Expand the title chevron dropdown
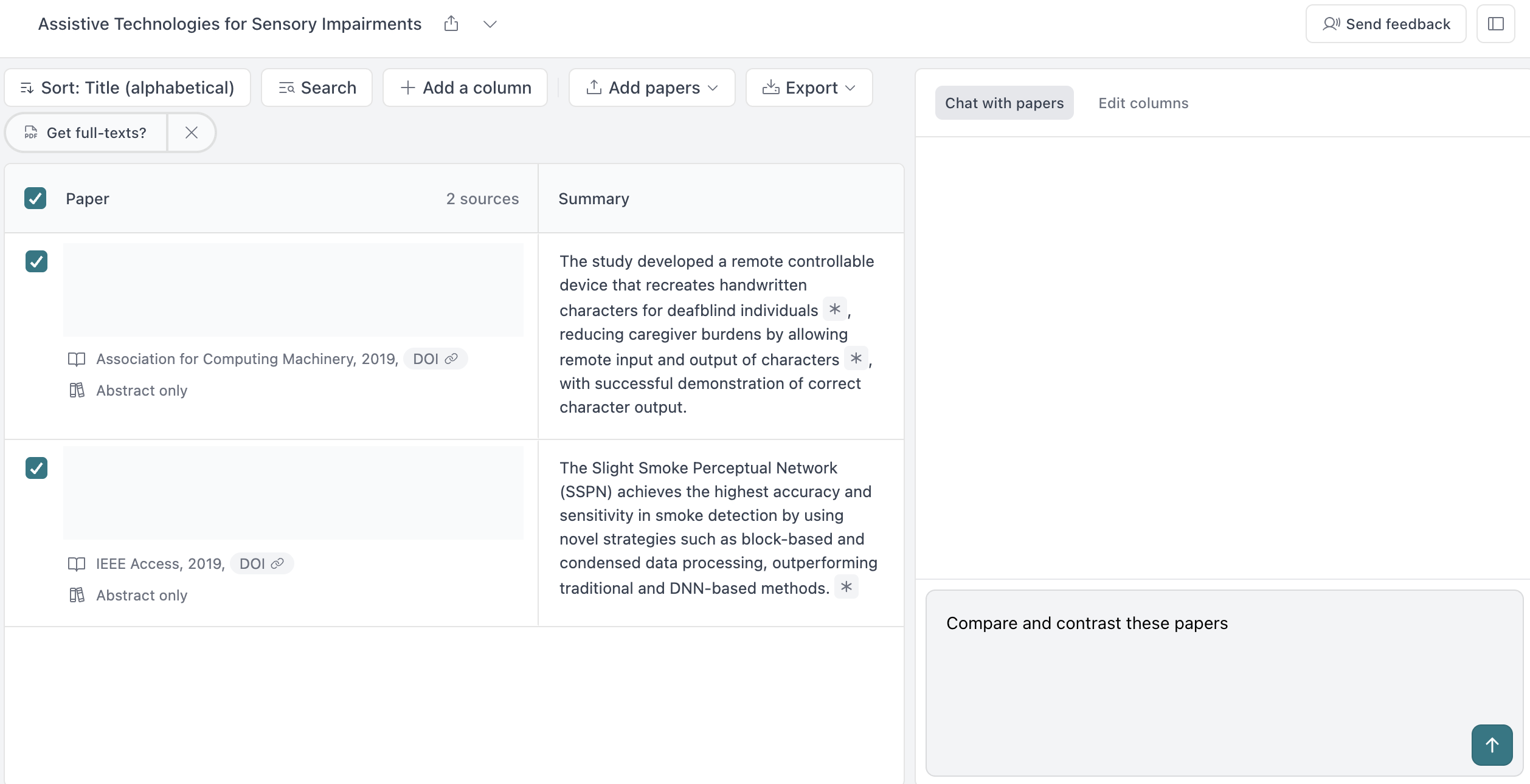This screenshot has width=1530, height=784. pyautogui.click(x=490, y=24)
